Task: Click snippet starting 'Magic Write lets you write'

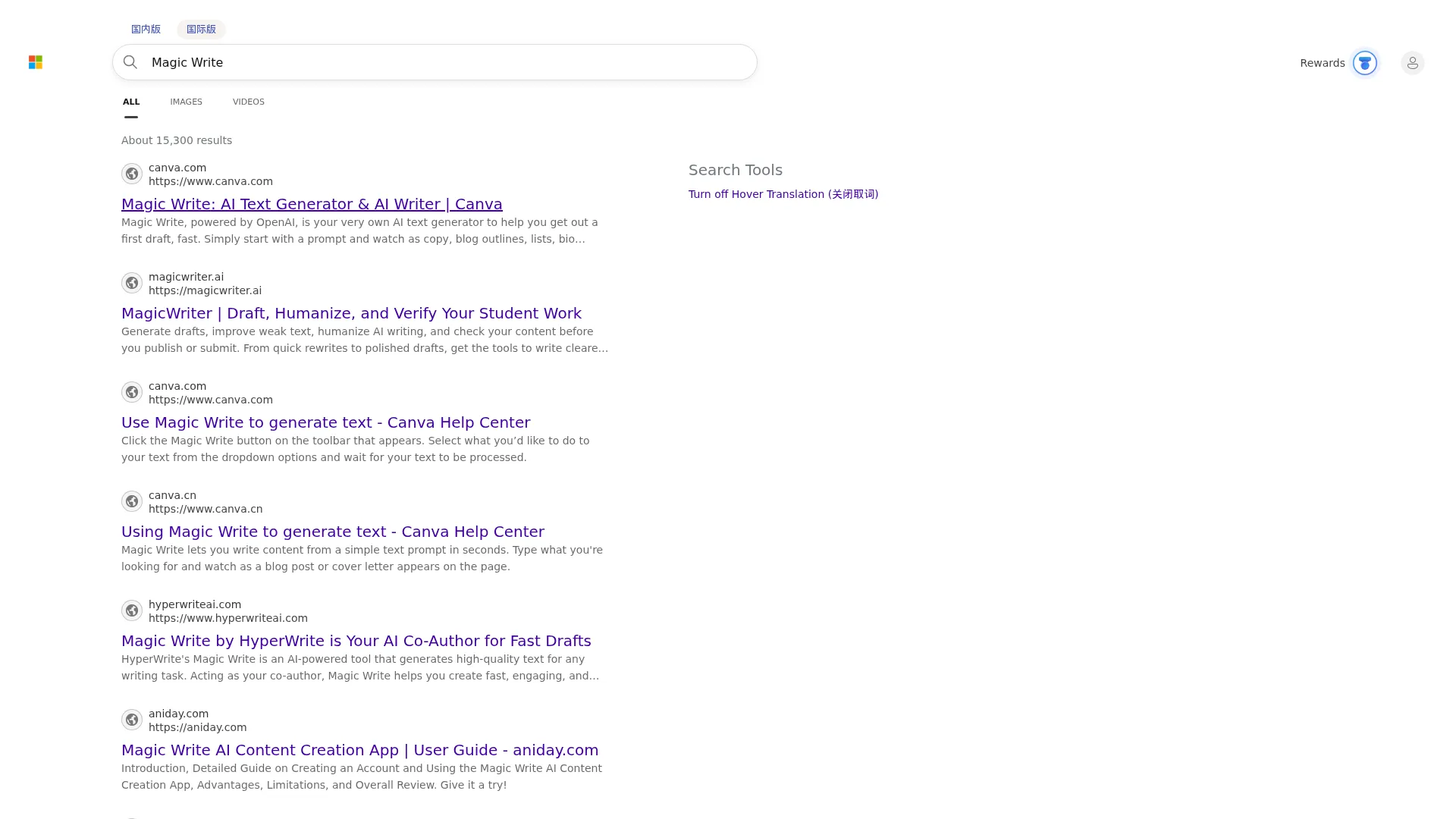Action: (x=362, y=558)
